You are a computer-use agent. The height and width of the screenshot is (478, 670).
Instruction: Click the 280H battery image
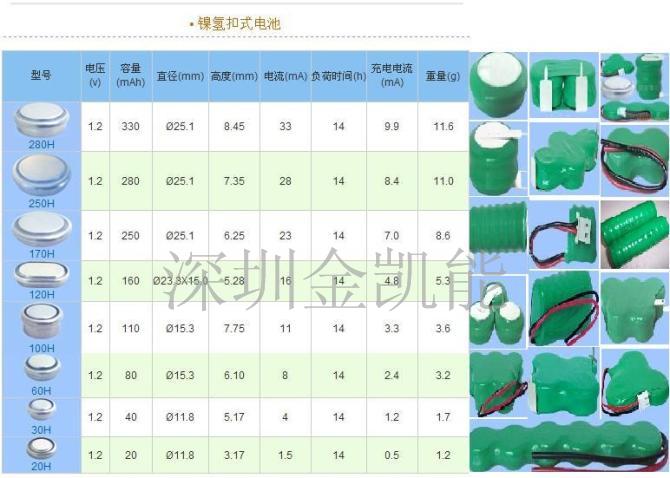click(41, 122)
